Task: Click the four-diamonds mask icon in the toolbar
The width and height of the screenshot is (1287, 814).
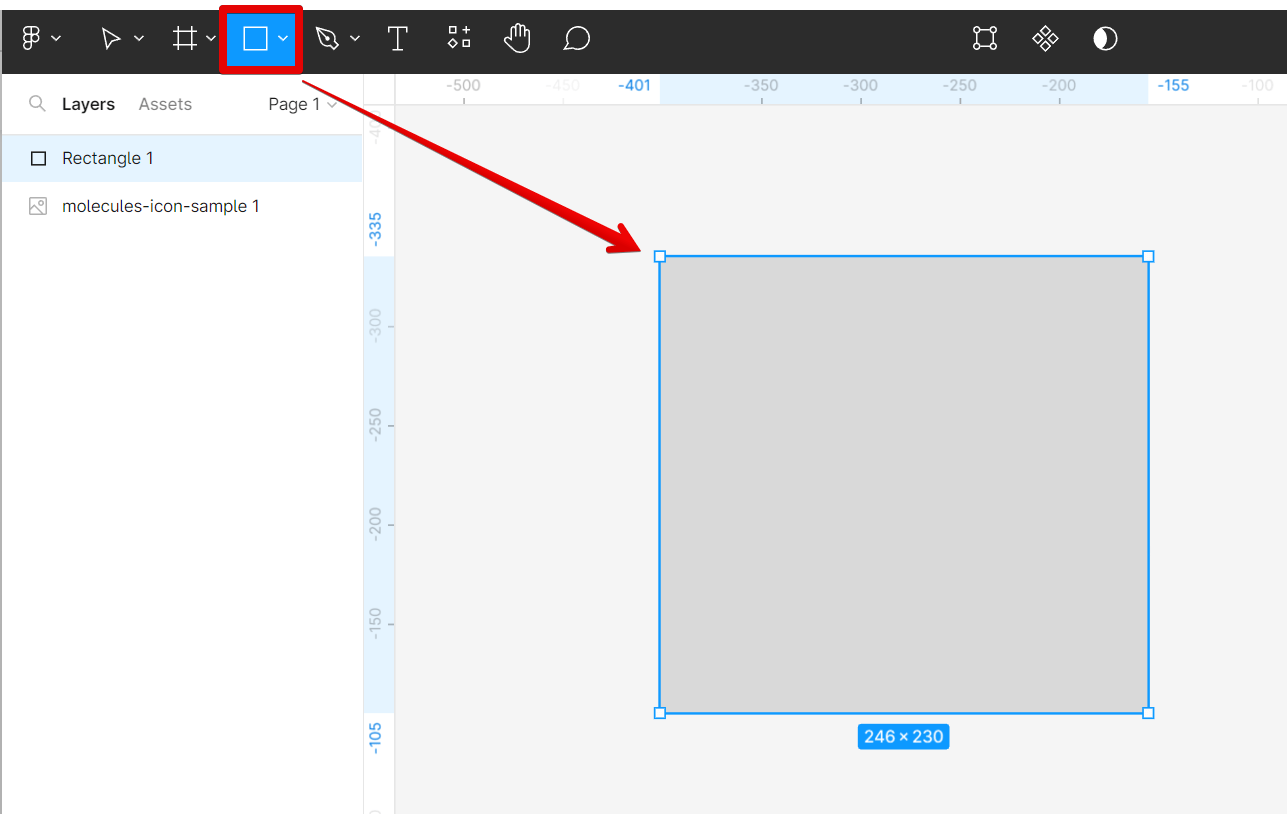Action: (1044, 38)
